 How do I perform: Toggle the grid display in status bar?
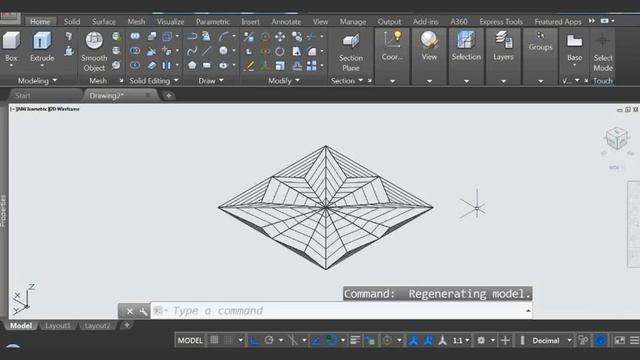214,340
